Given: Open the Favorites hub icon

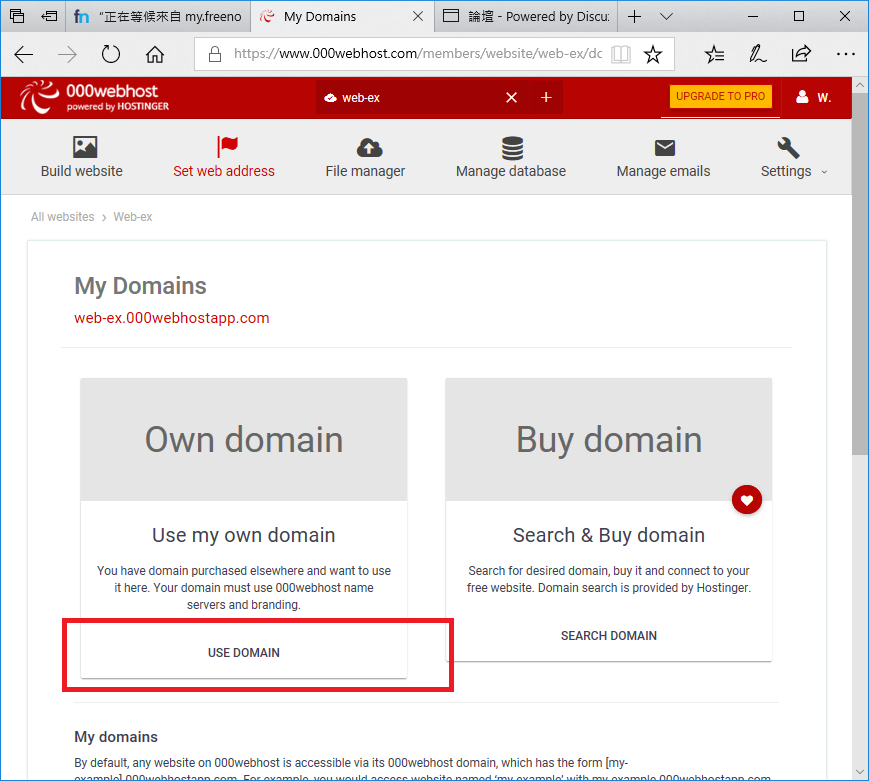Looking at the screenshot, I should [x=714, y=54].
